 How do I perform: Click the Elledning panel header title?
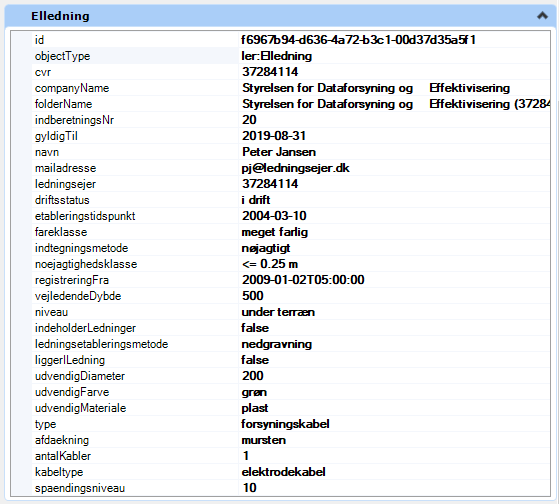60,16
